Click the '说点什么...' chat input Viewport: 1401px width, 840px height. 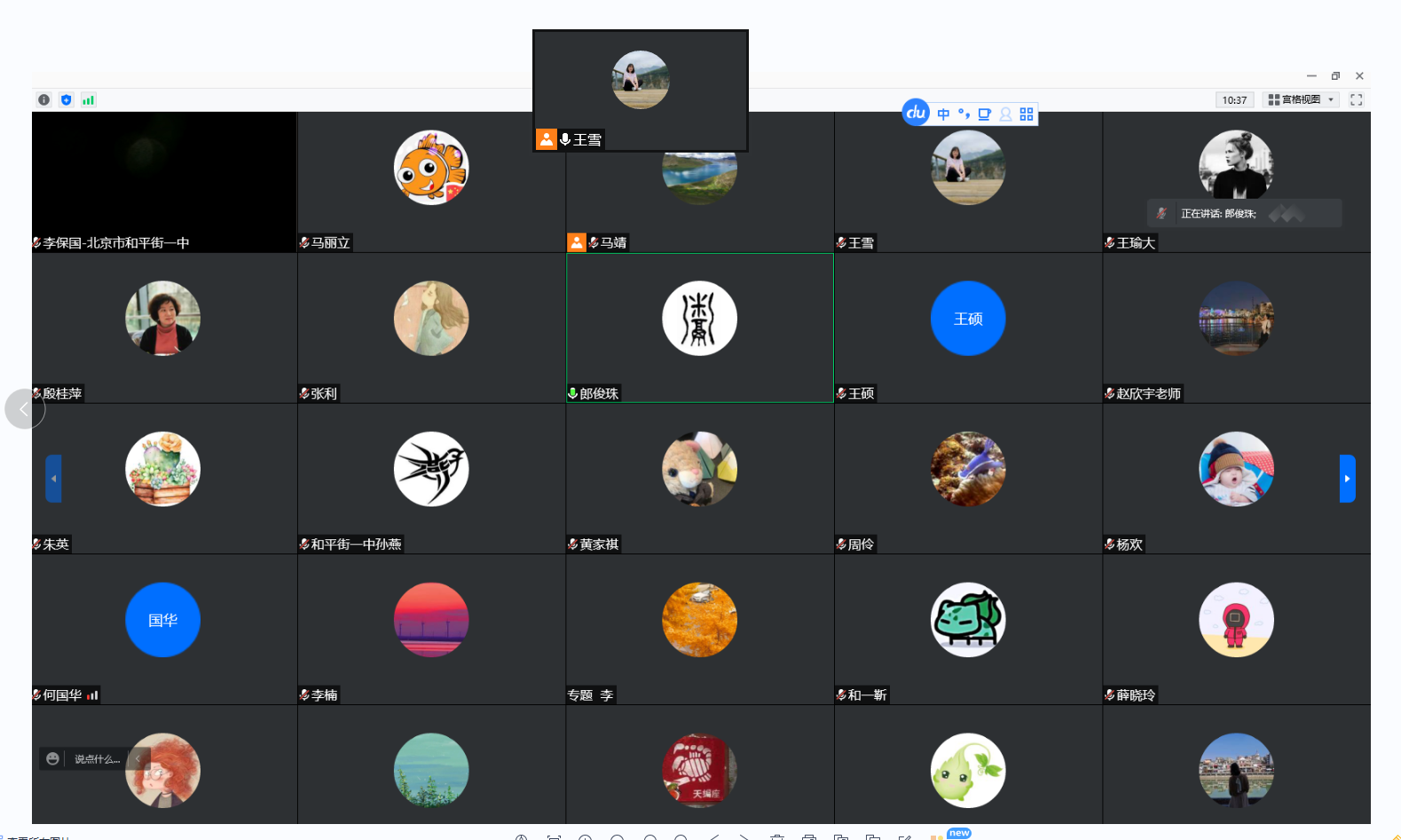(97, 759)
